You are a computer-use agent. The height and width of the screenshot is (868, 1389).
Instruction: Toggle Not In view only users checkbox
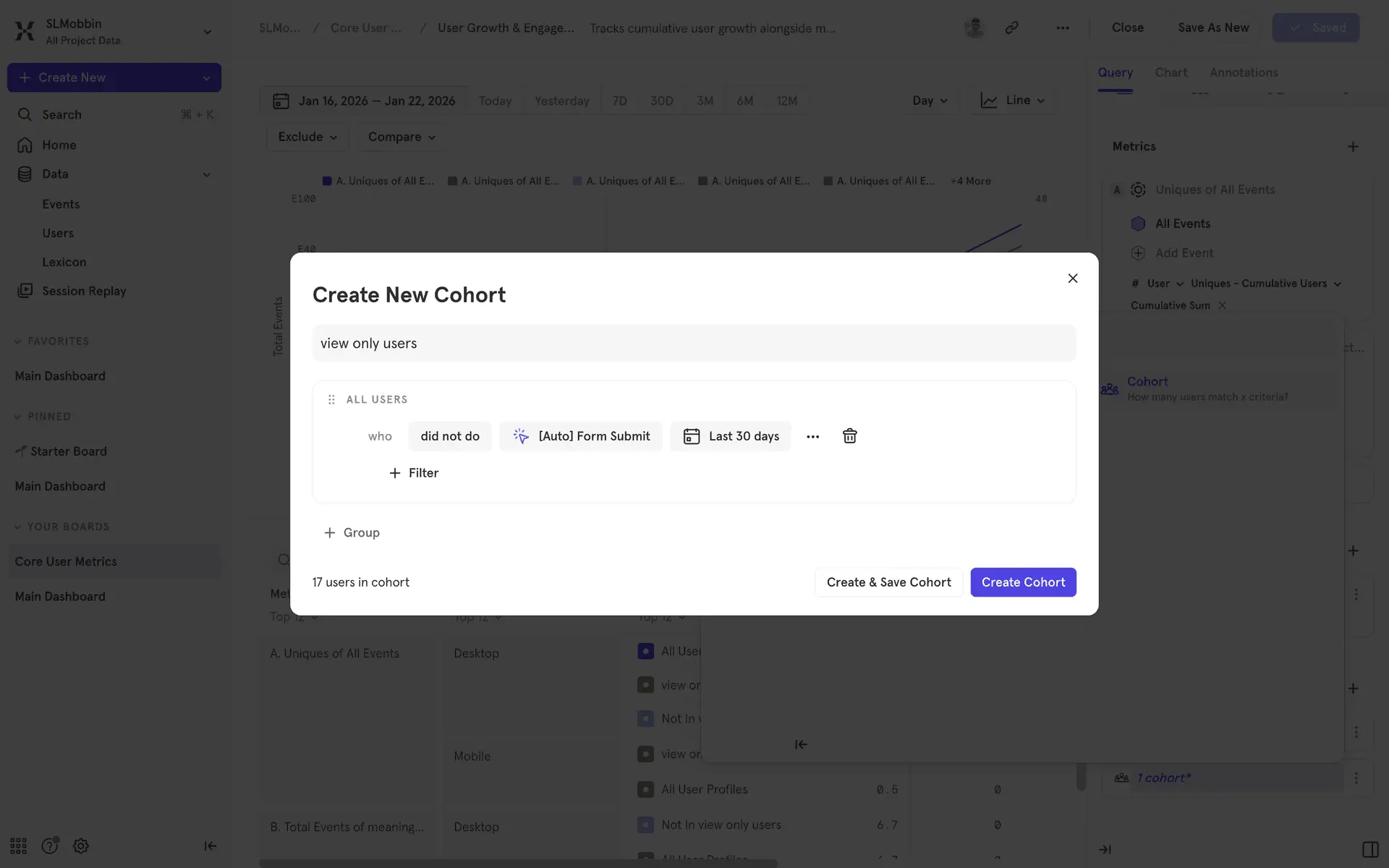[x=645, y=825]
